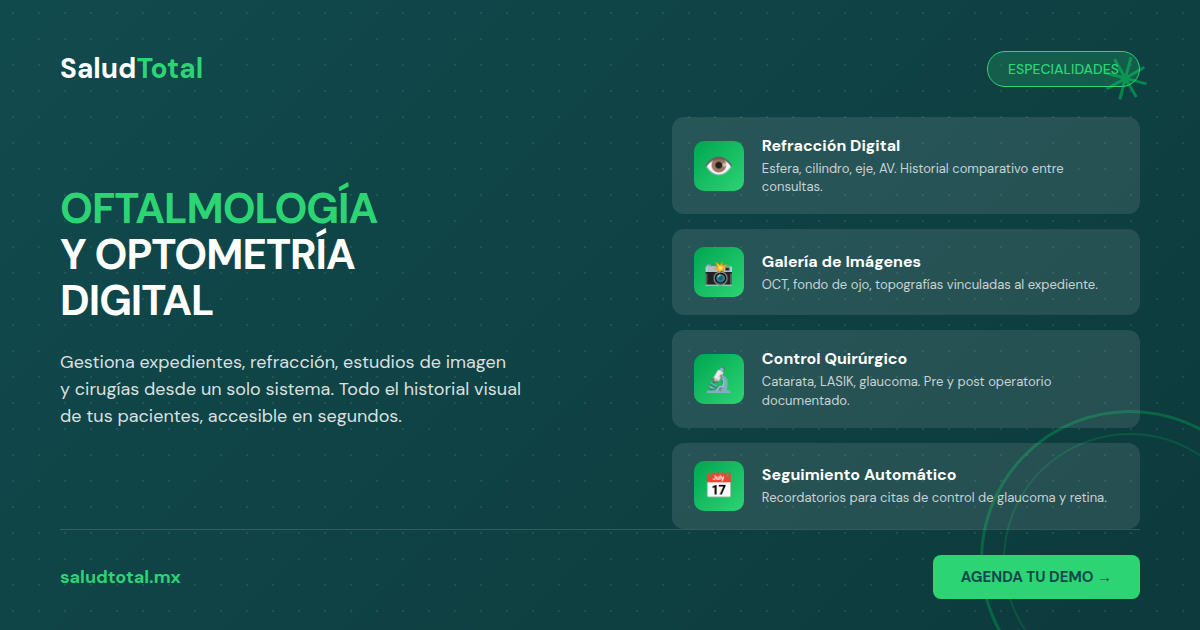The image size is (1200, 630).
Task: Open the ESPECIALIDADES pill button
Action: [x=1063, y=69]
